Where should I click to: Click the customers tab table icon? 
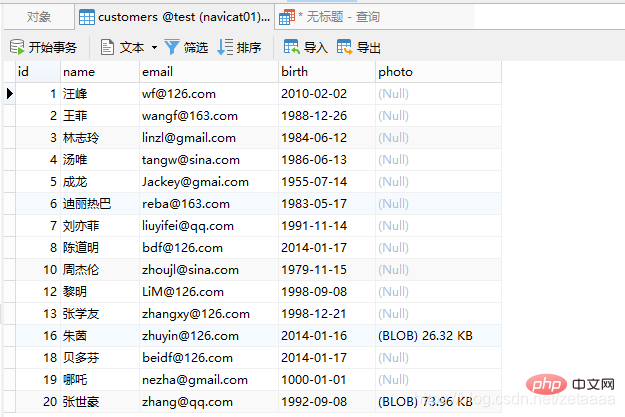point(86,17)
